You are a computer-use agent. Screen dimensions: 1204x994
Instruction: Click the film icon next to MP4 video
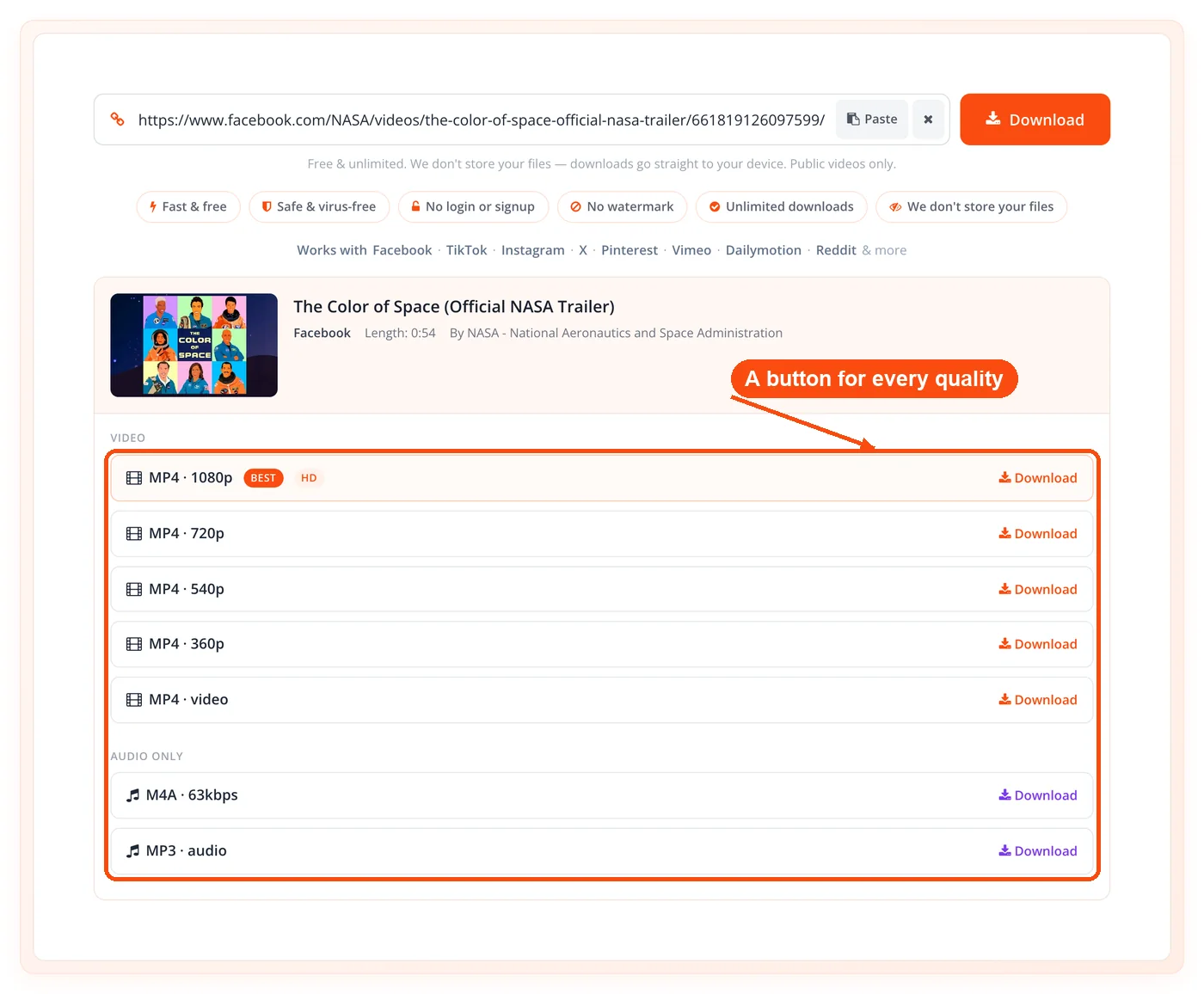(134, 700)
